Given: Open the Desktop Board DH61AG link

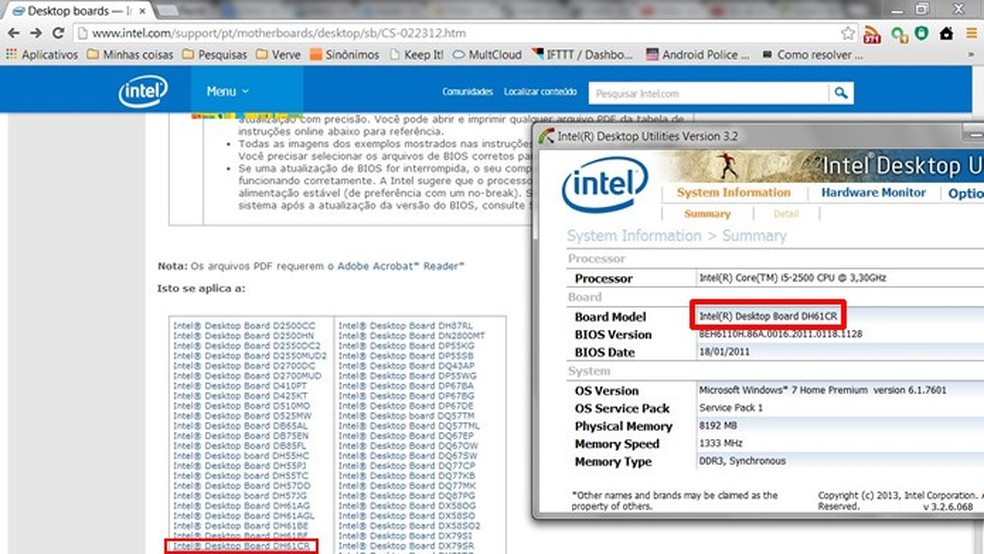Looking at the screenshot, I should pyautogui.click(x=242, y=506).
